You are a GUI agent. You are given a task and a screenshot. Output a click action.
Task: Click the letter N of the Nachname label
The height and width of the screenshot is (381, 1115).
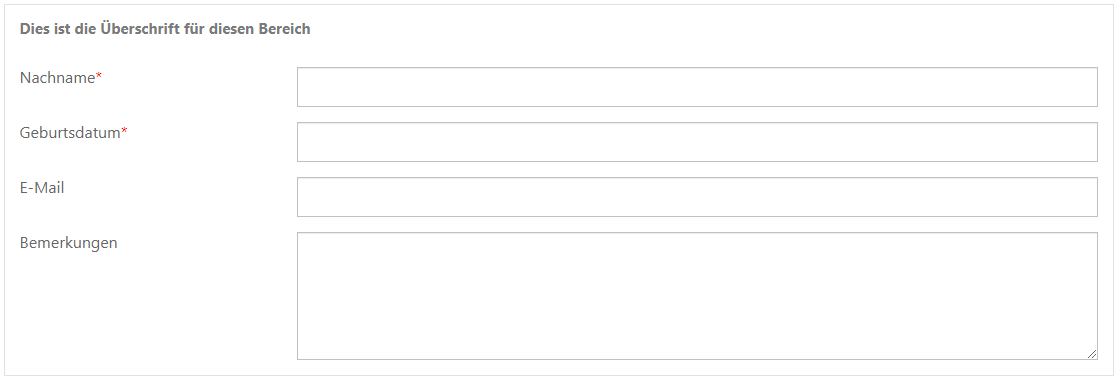(25, 78)
